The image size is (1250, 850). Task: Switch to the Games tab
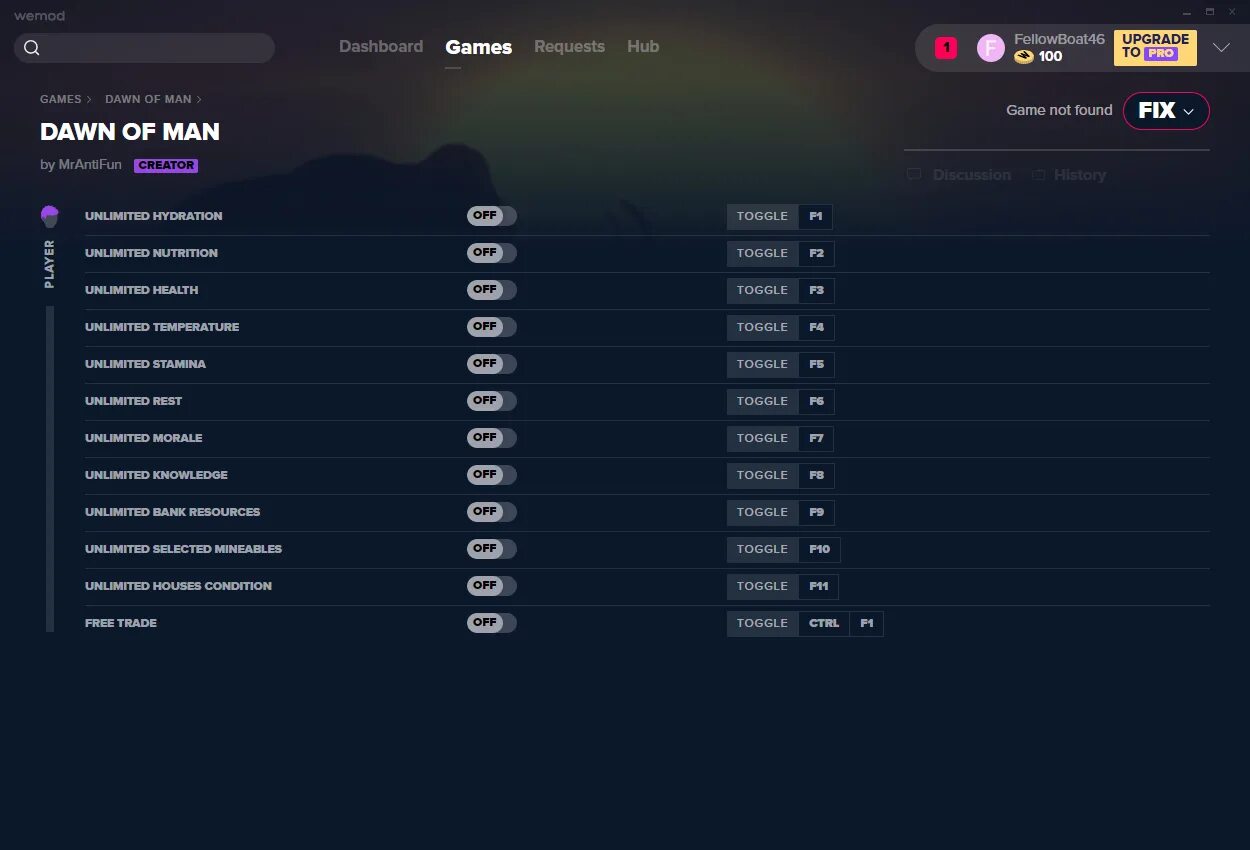point(479,47)
